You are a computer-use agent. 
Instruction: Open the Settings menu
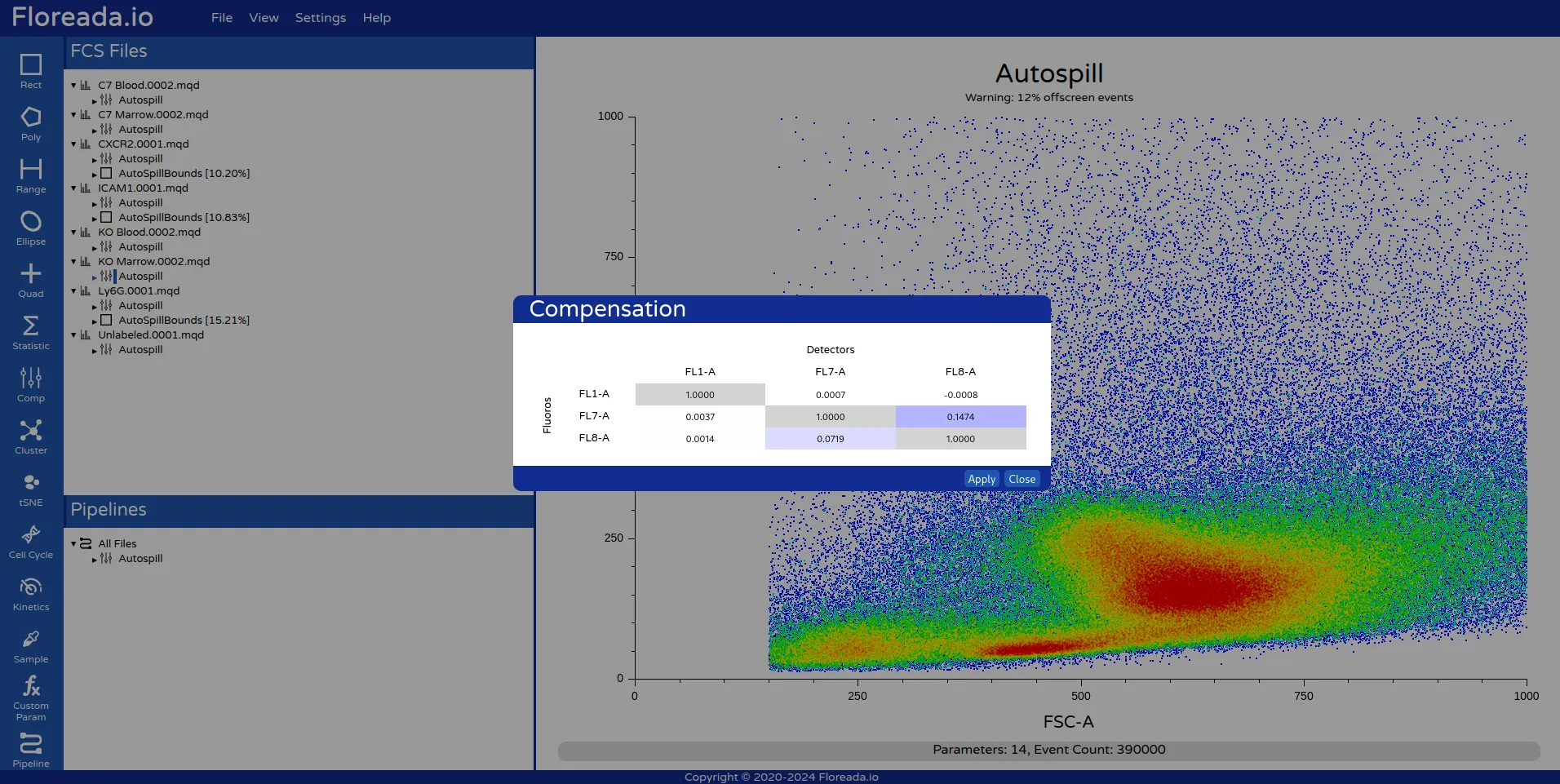point(320,18)
